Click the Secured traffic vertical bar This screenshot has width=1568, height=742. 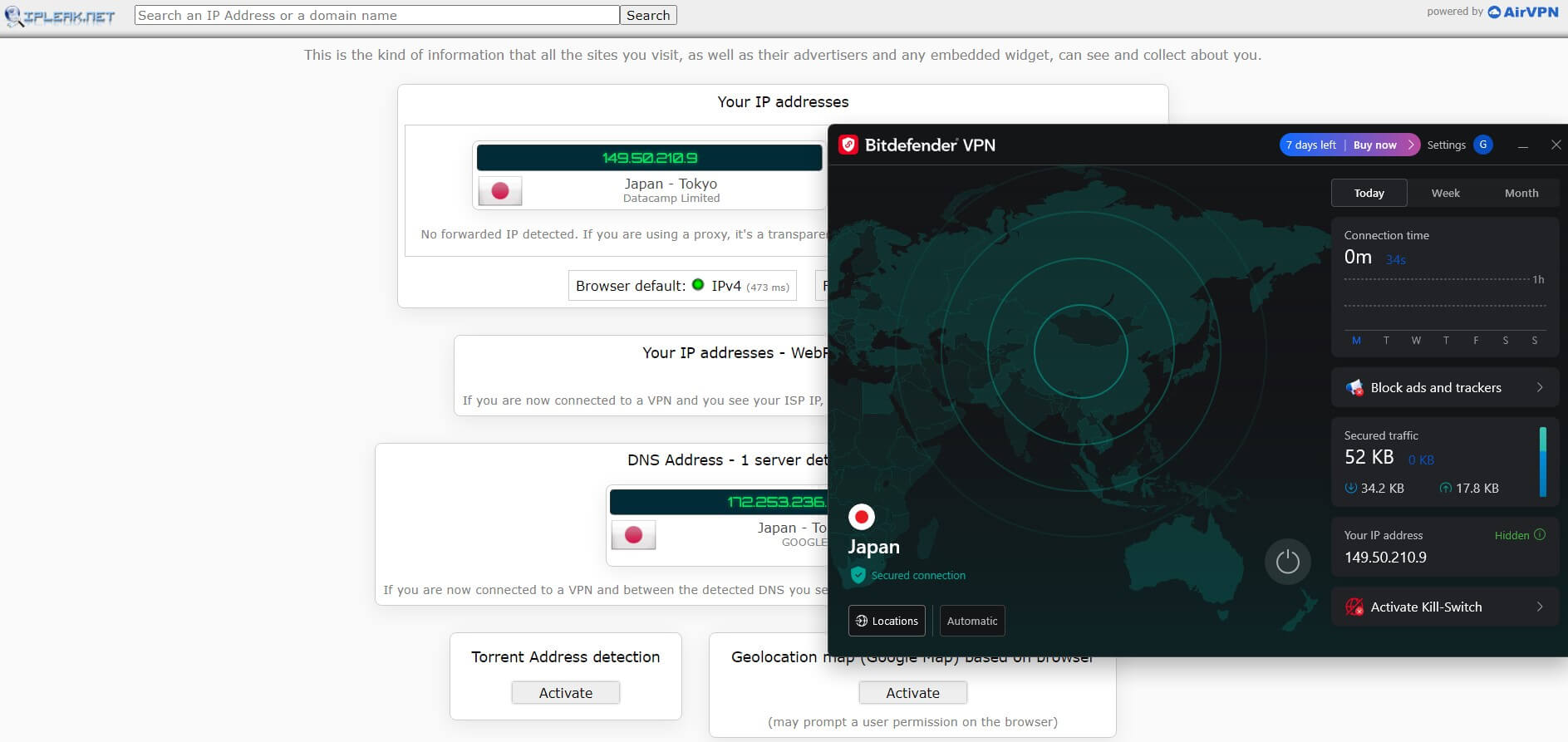click(x=1542, y=462)
